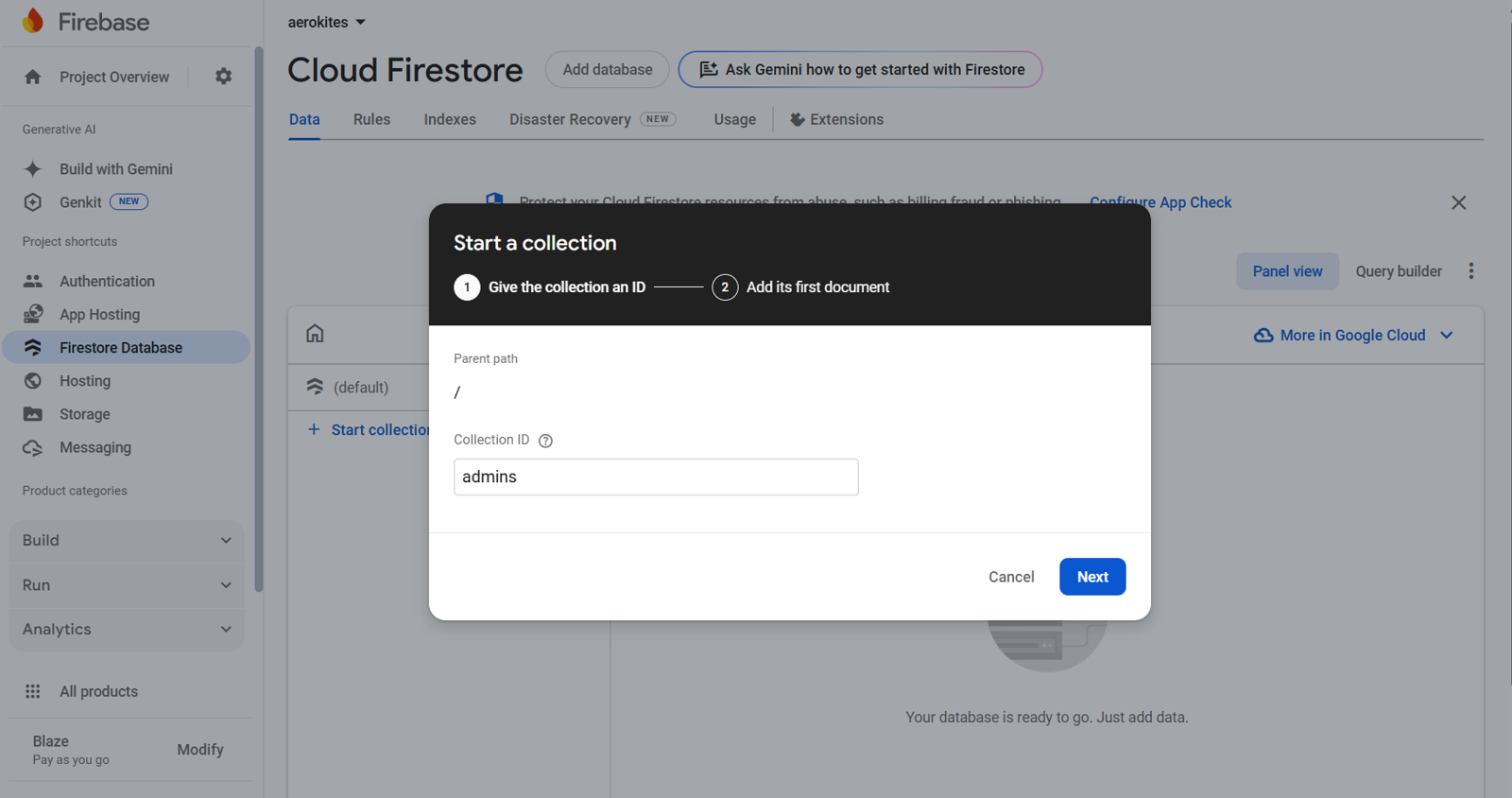Cancel the Start a collection dialog
Viewport: 1512px width, 798px height.
[1011, 577]
